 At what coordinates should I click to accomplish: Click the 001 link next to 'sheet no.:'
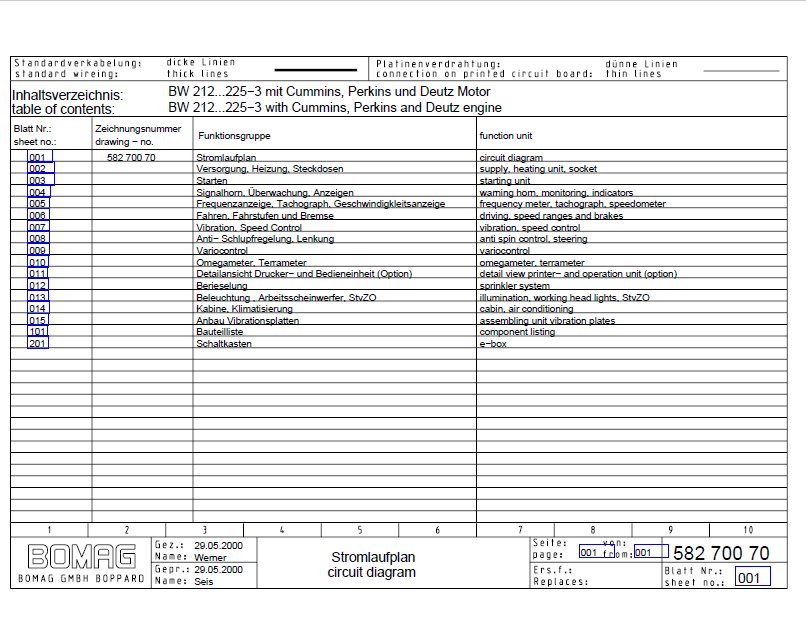[x=753, y=576]
